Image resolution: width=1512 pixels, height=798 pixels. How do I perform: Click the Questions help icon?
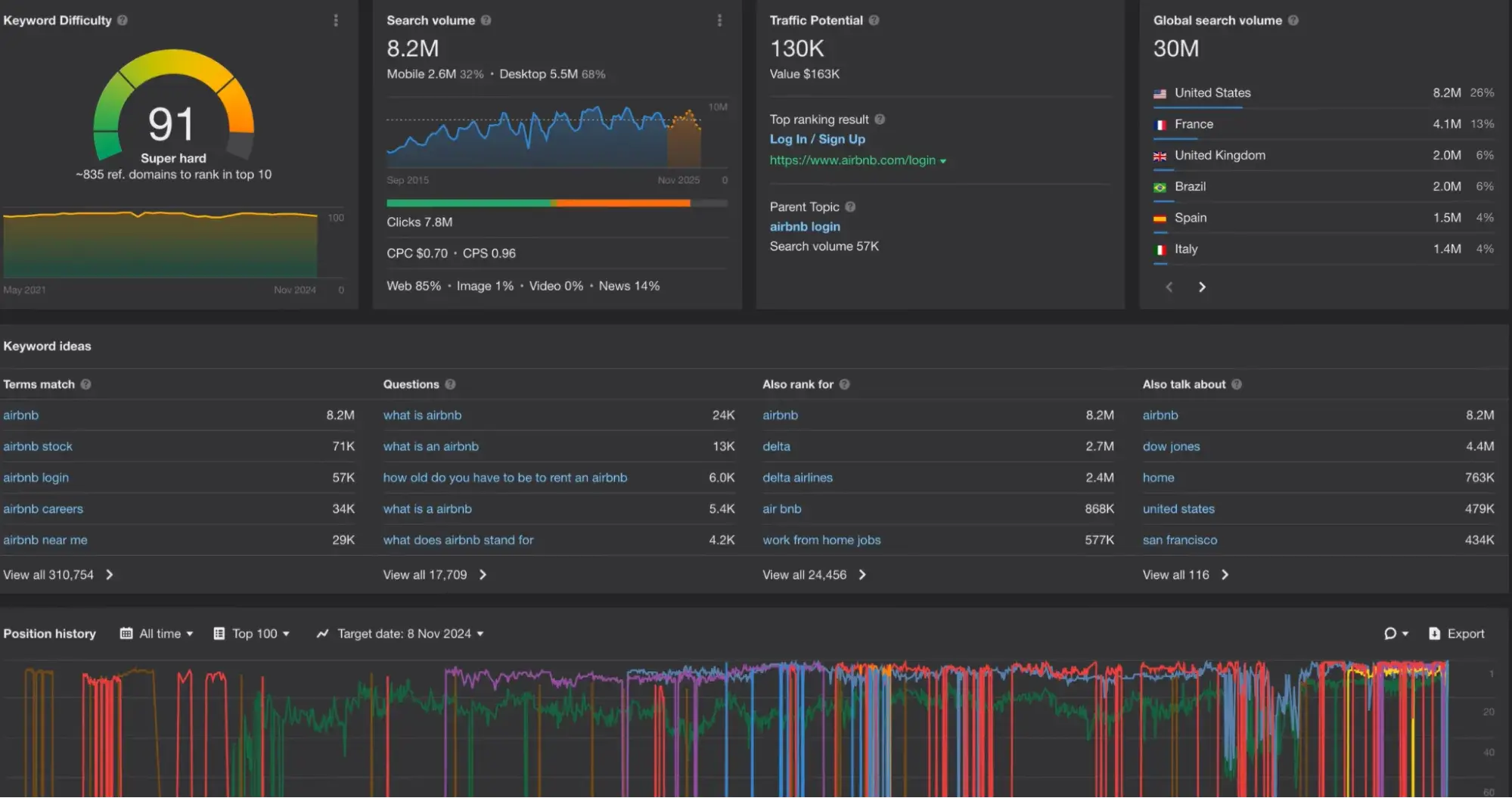point(450,384)
